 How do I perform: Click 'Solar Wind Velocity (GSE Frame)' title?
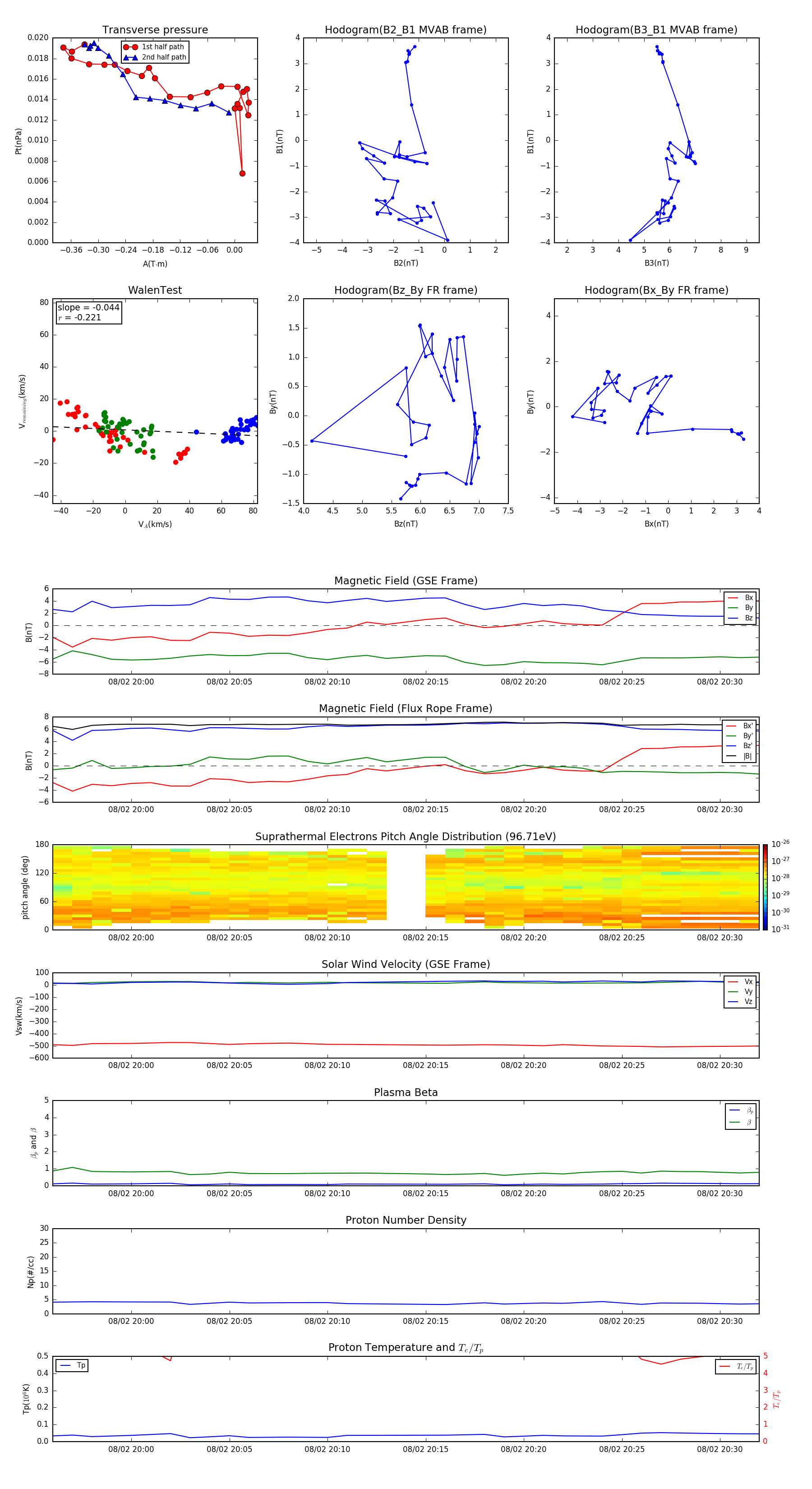click(406, 964)
